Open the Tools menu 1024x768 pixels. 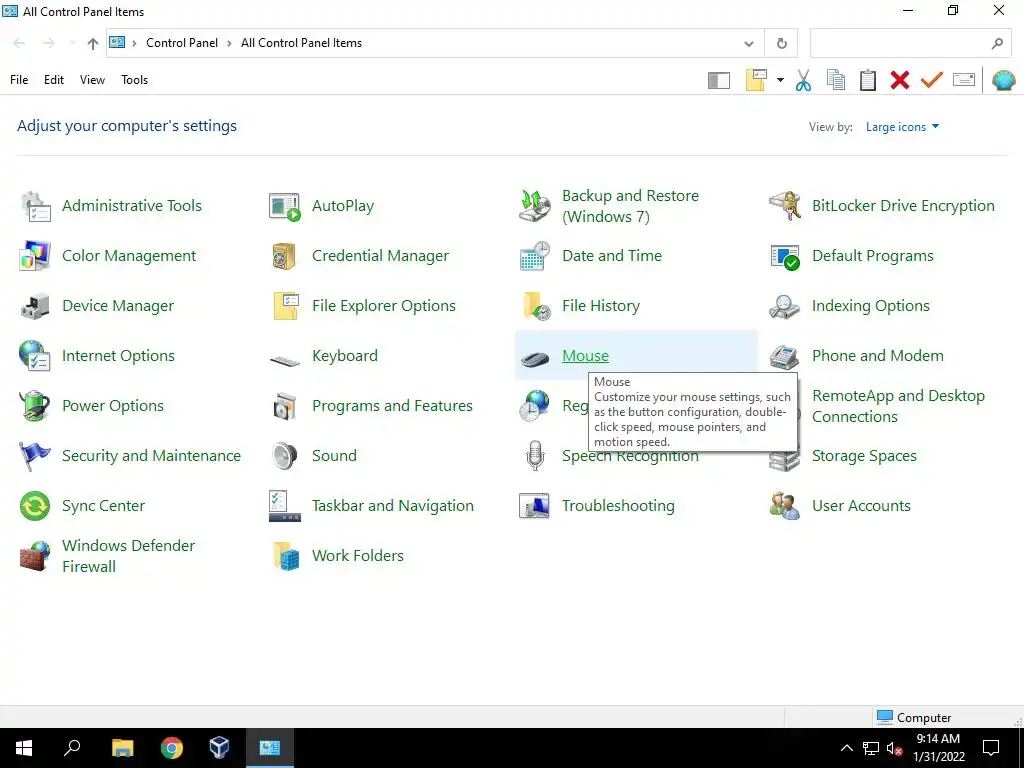tap(135, 80)
